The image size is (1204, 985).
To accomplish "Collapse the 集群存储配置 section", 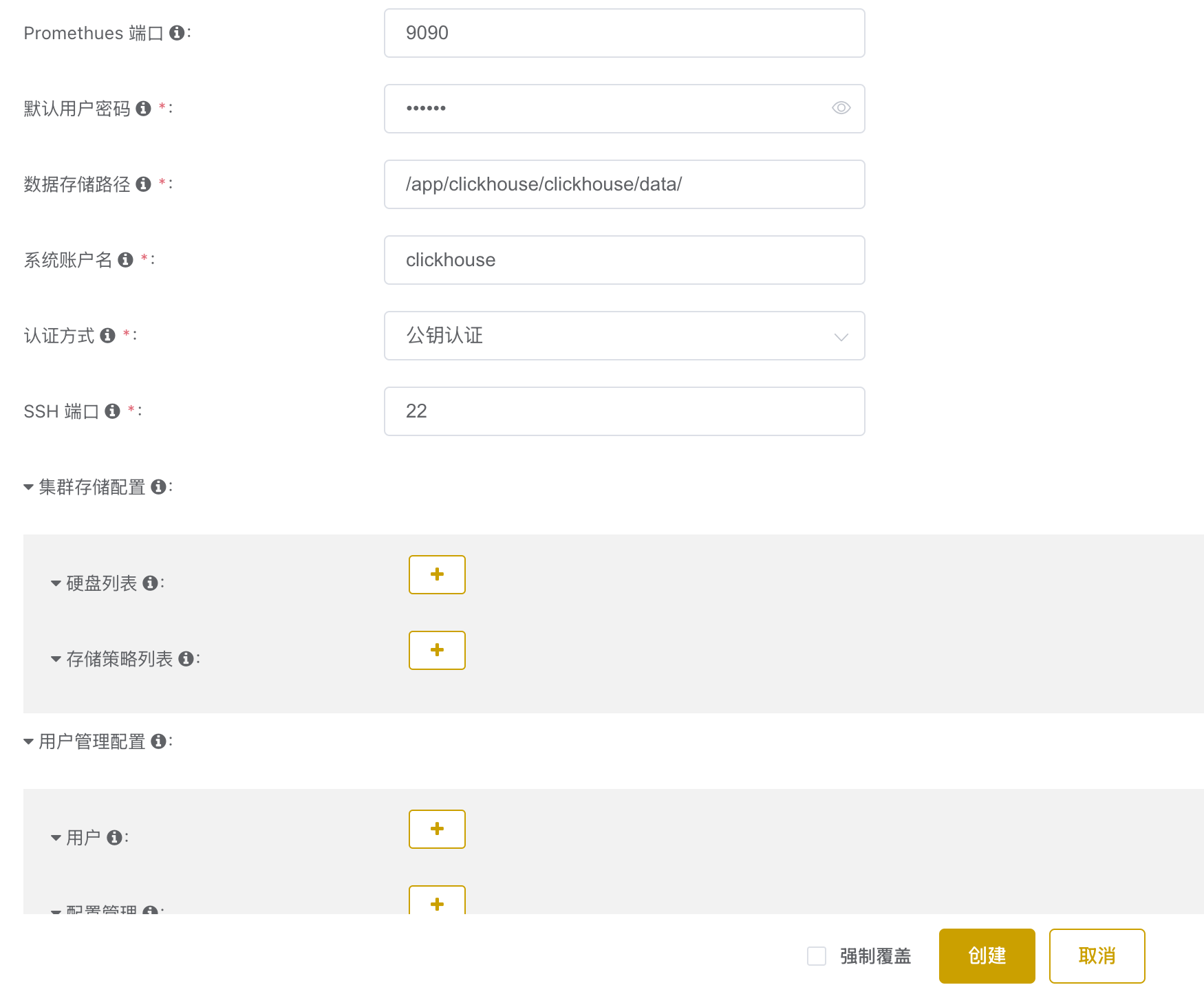I will pyautogui.click(x=29, y=487).
